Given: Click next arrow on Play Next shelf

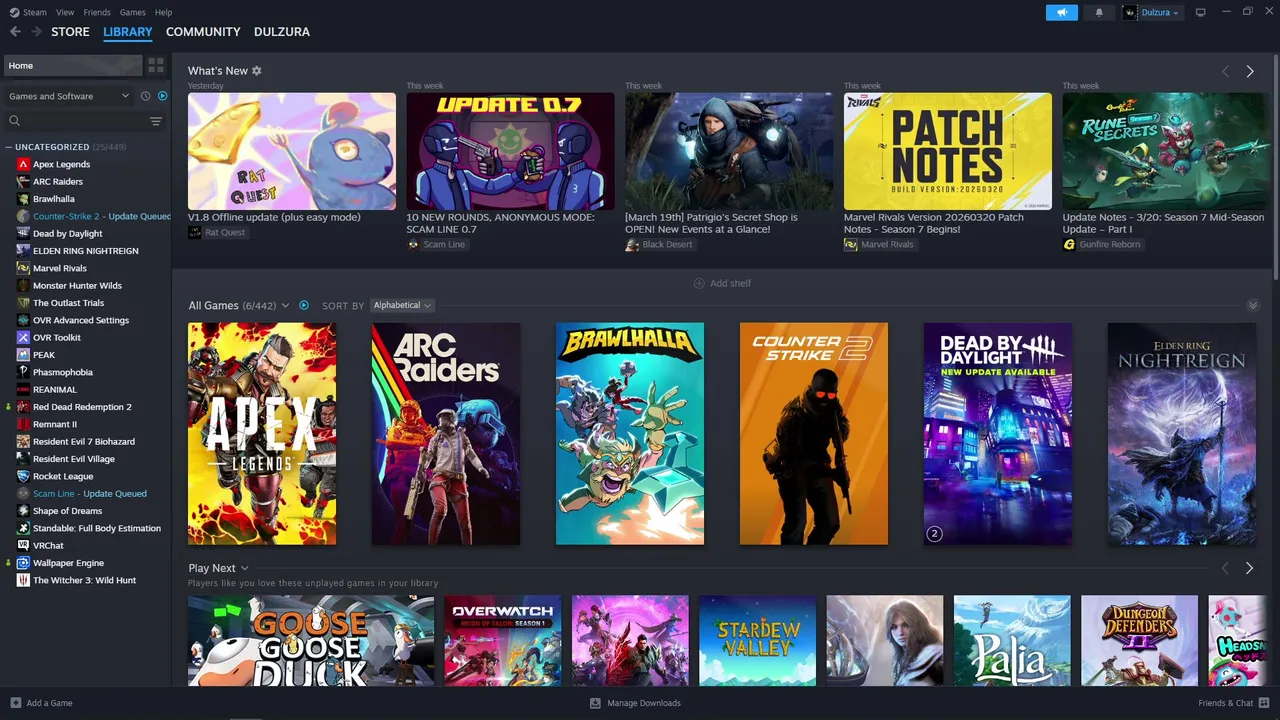Looking at the screenshot, I should point(1250,568).
